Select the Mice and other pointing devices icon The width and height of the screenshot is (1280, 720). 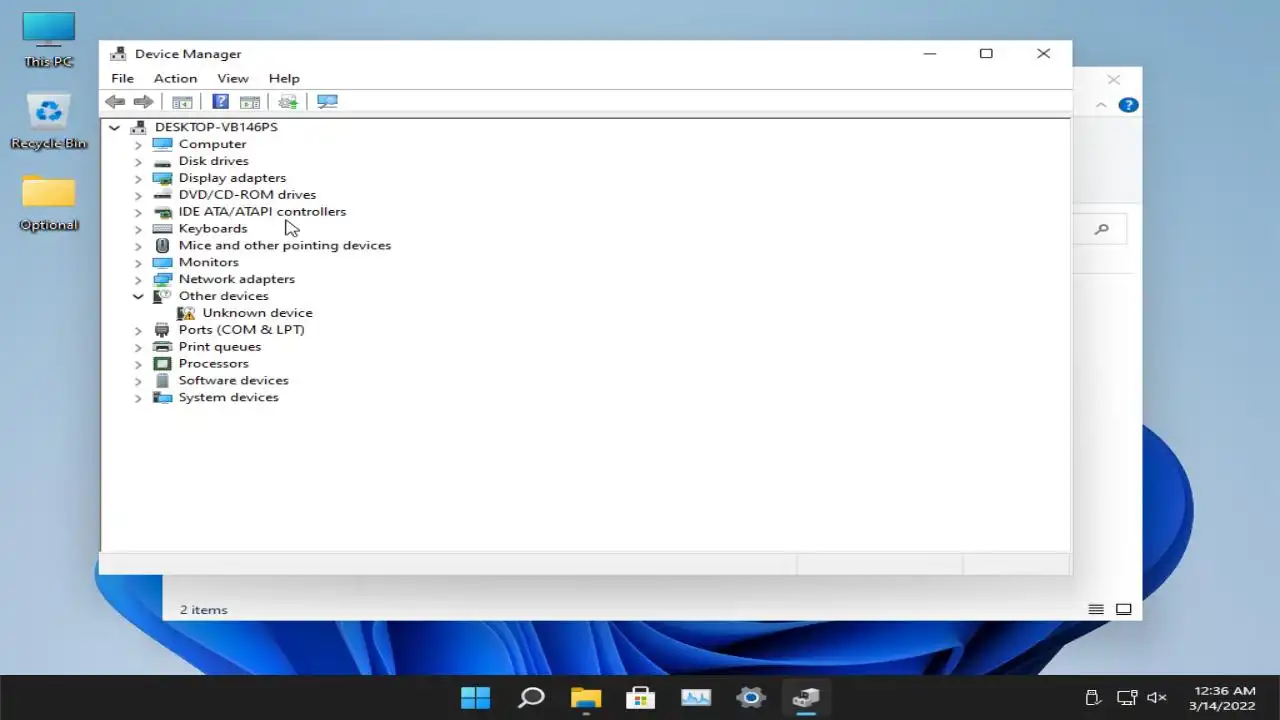click(162, 245)
